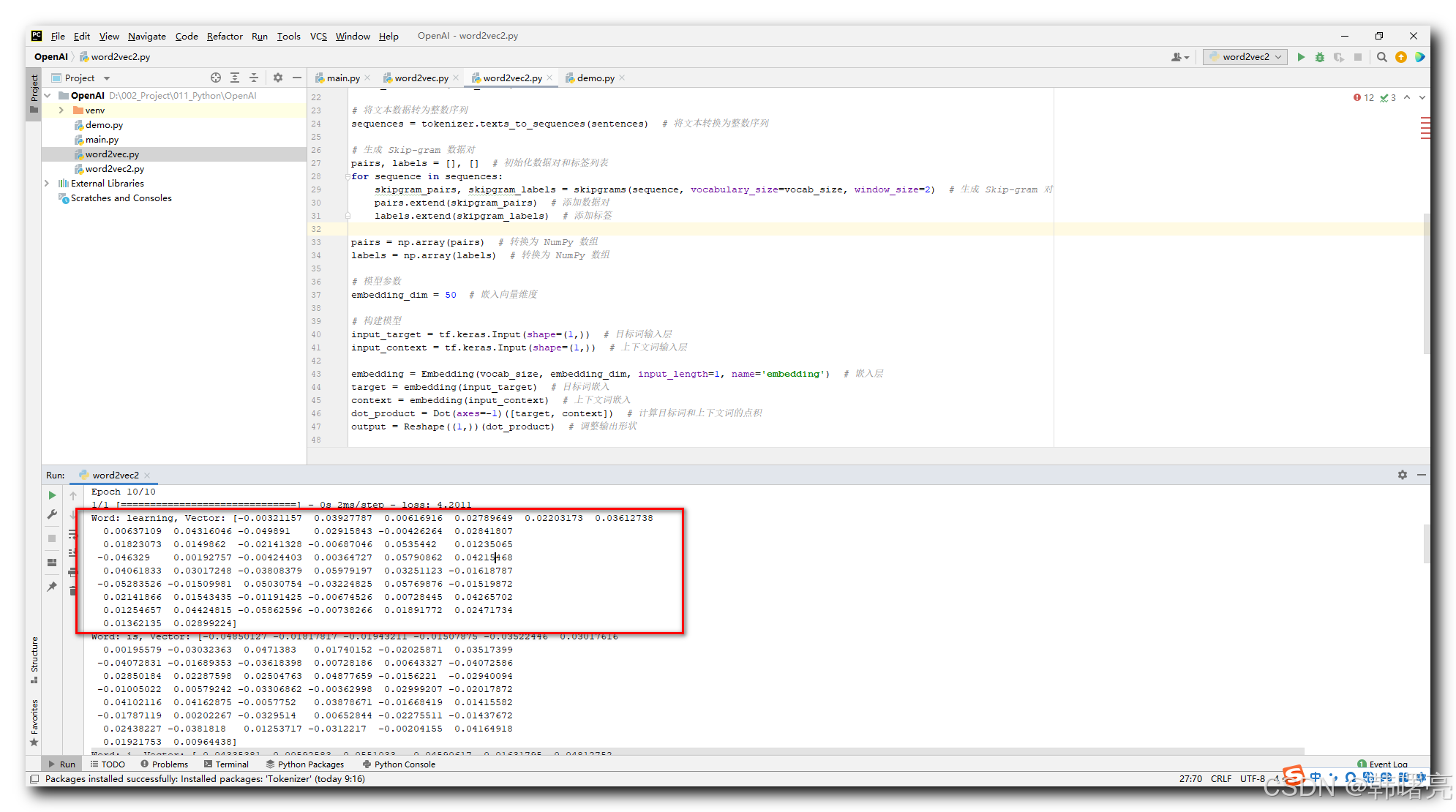This screenshot has width=1456, height=812.
Task: Expand the External Libraries node
Action: pyautogui.click(x=47, y=184)
